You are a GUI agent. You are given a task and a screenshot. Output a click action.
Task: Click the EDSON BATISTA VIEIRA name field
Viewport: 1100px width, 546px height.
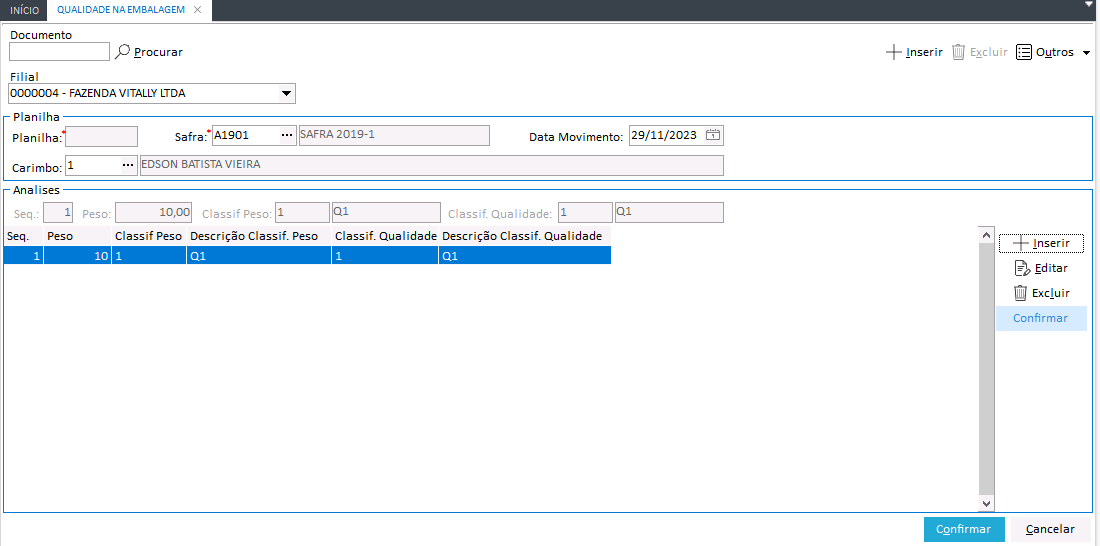pos(431,166)
